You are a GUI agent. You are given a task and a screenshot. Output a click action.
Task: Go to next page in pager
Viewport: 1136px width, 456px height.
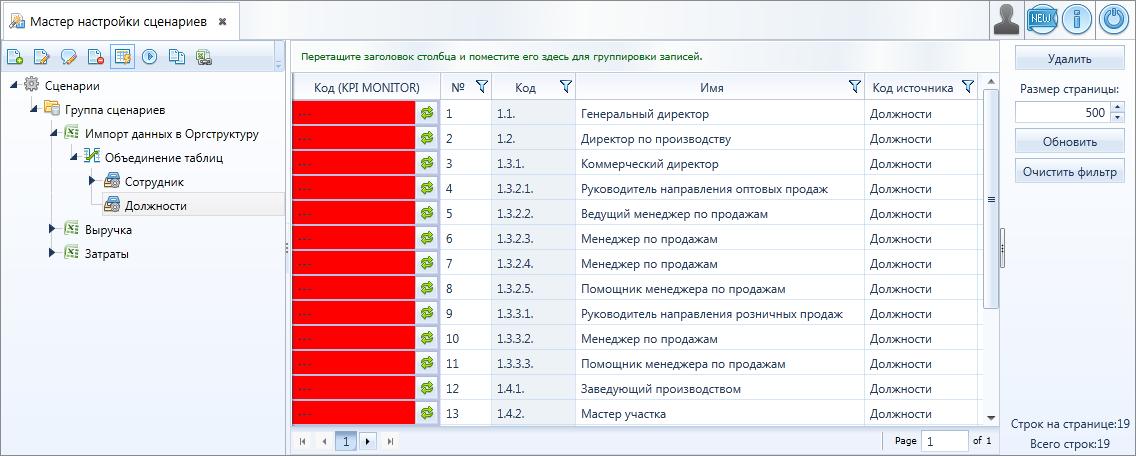click(368, 441)
